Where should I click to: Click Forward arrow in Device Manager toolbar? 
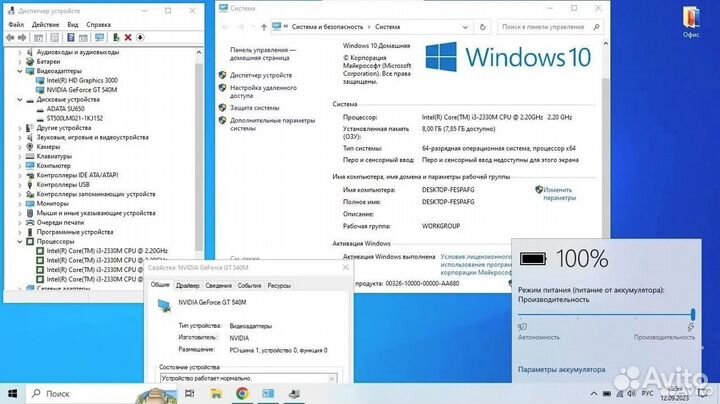click(x=22, y=38)
